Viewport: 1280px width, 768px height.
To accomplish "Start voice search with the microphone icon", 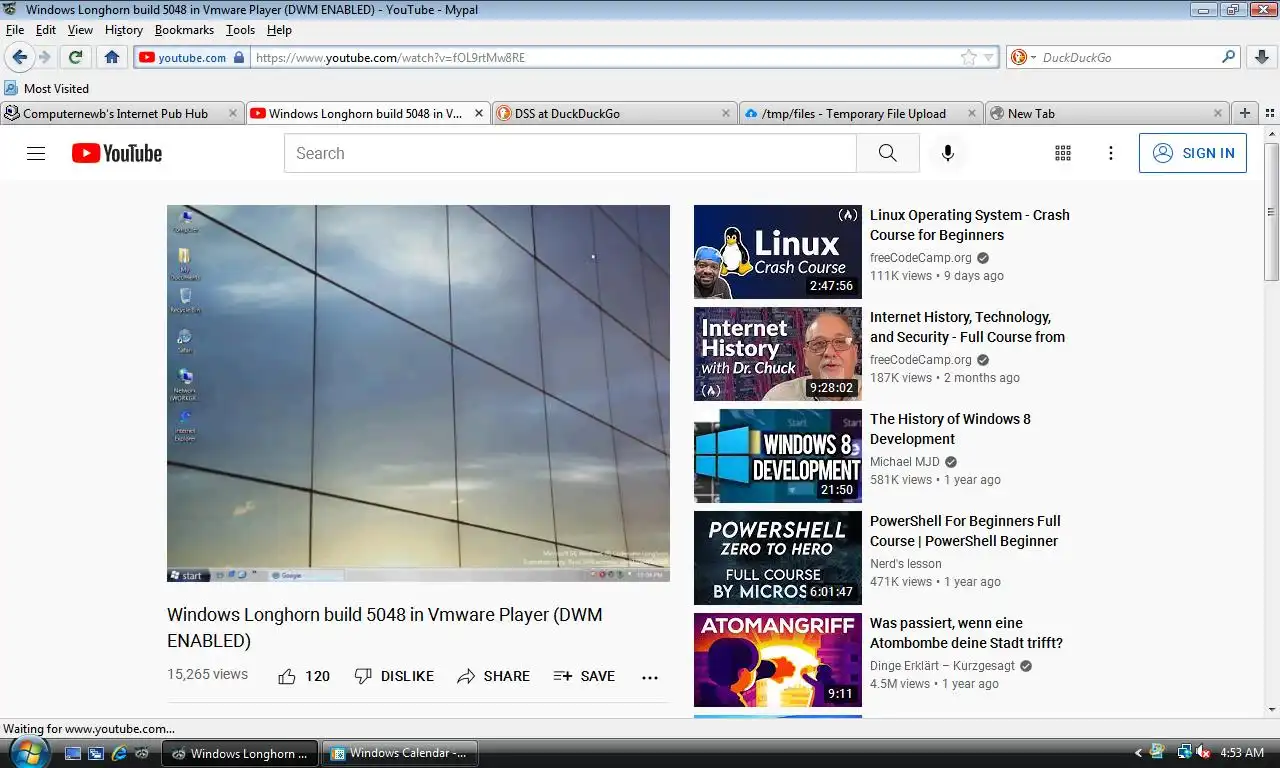I will pyautogui.click(x=948, y=153).
